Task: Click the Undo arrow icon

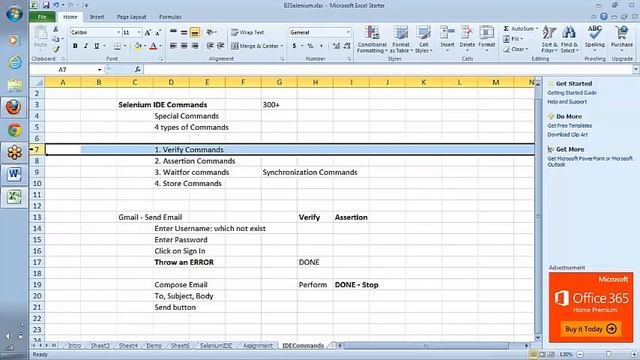Action: click(56, 5)
